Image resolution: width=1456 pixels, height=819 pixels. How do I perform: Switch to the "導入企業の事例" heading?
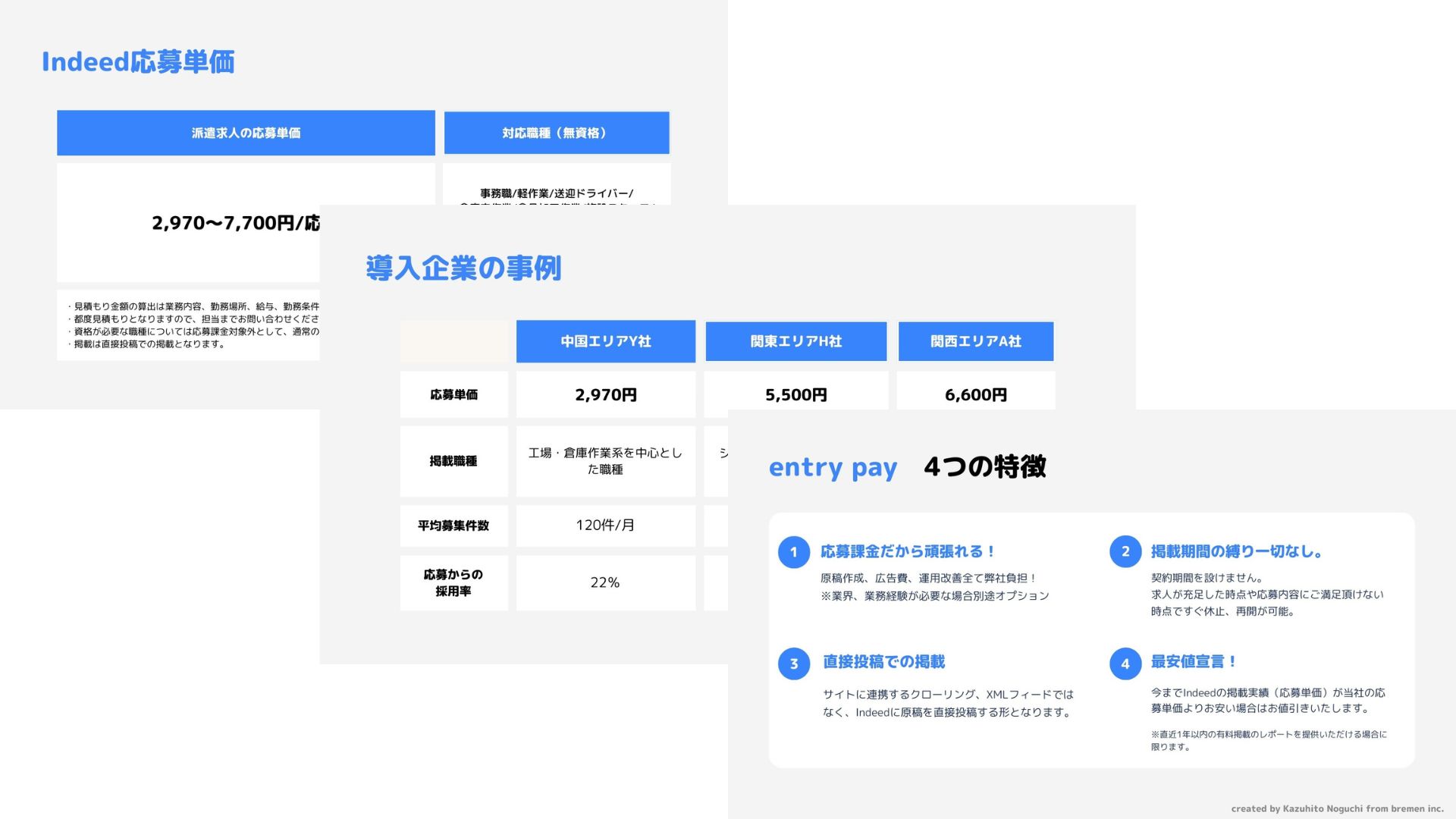(x=465, y=268)
